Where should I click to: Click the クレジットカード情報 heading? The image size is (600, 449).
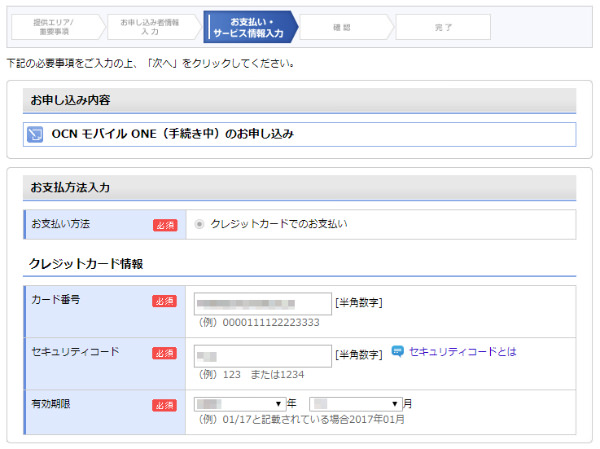point(86,264)
